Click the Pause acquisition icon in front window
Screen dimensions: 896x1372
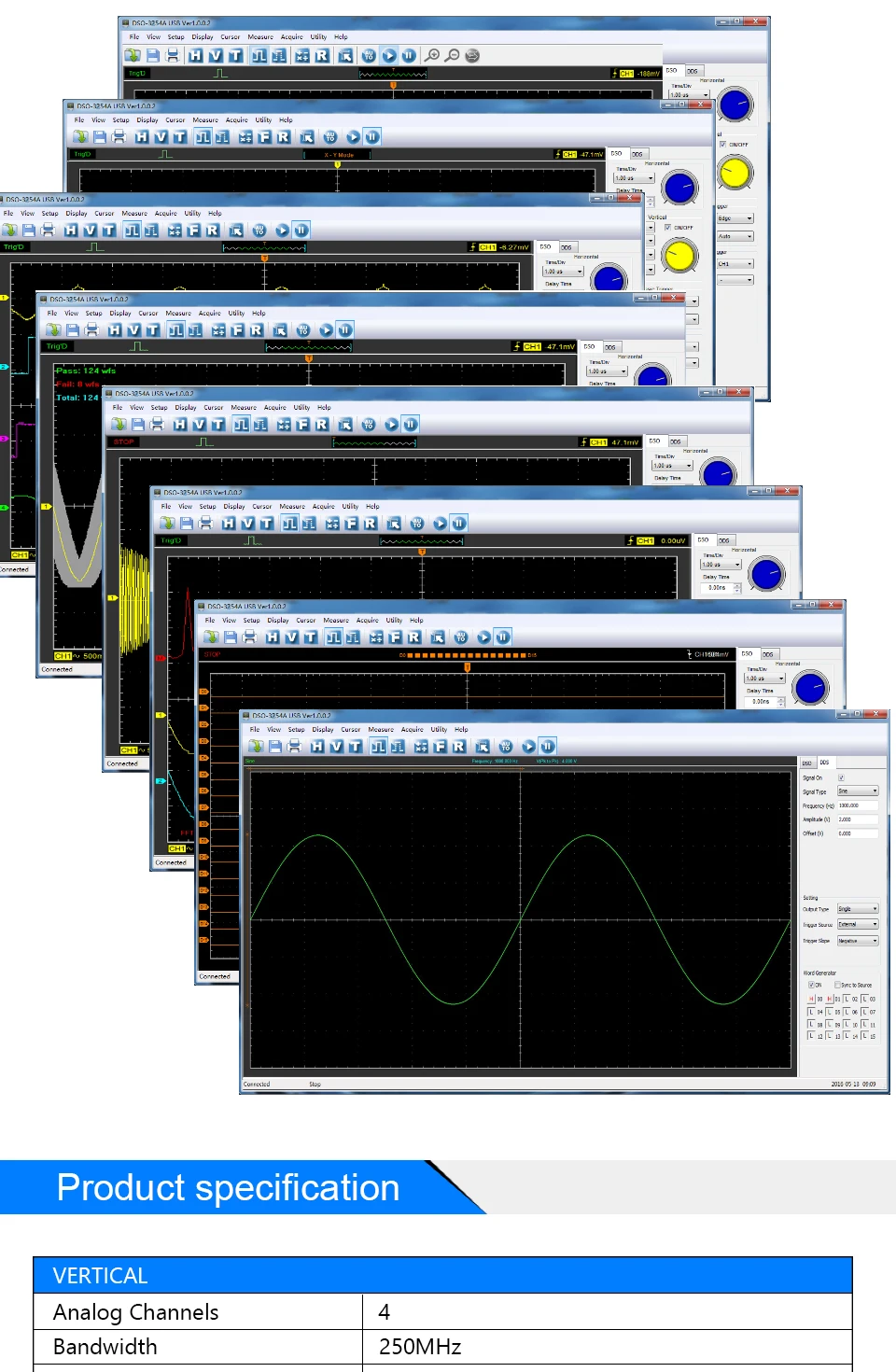click(547, 746)
